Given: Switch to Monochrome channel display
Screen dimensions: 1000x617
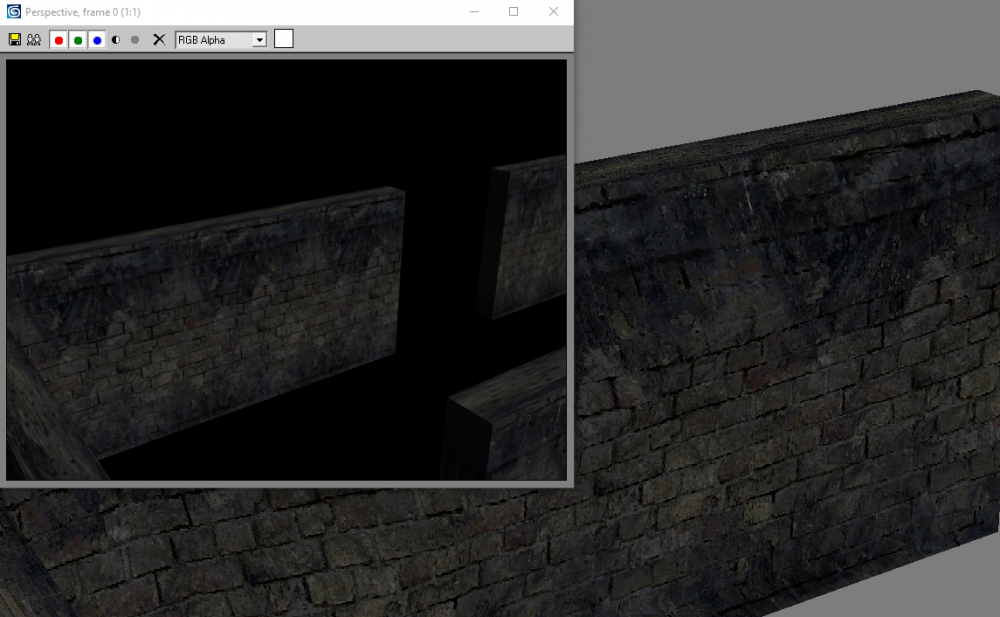Looking at the screenshot, I should pos(116,39).
